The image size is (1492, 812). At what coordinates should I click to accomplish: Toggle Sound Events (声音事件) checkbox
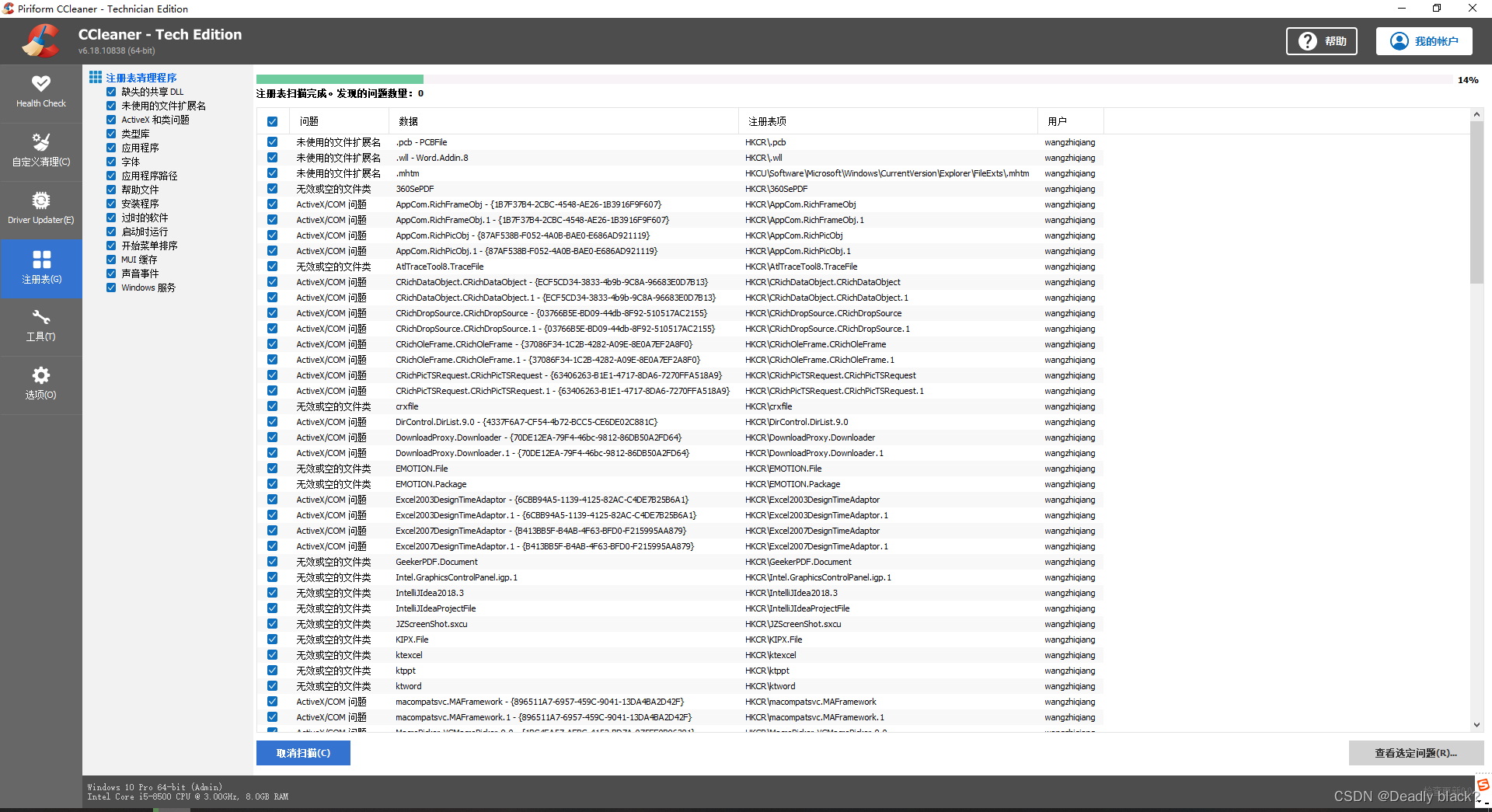(x=111, y=274)
